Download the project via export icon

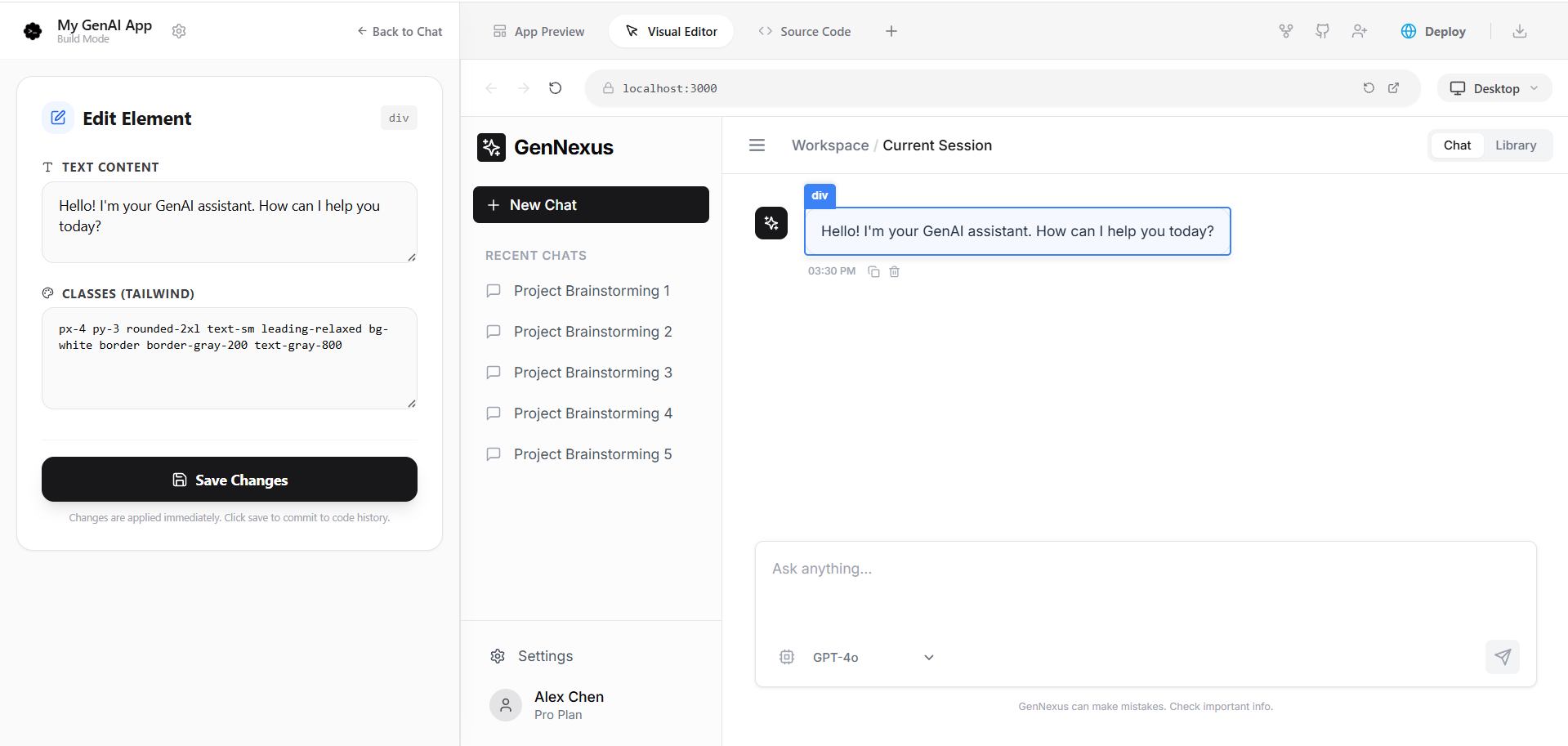coord(1521,31)
